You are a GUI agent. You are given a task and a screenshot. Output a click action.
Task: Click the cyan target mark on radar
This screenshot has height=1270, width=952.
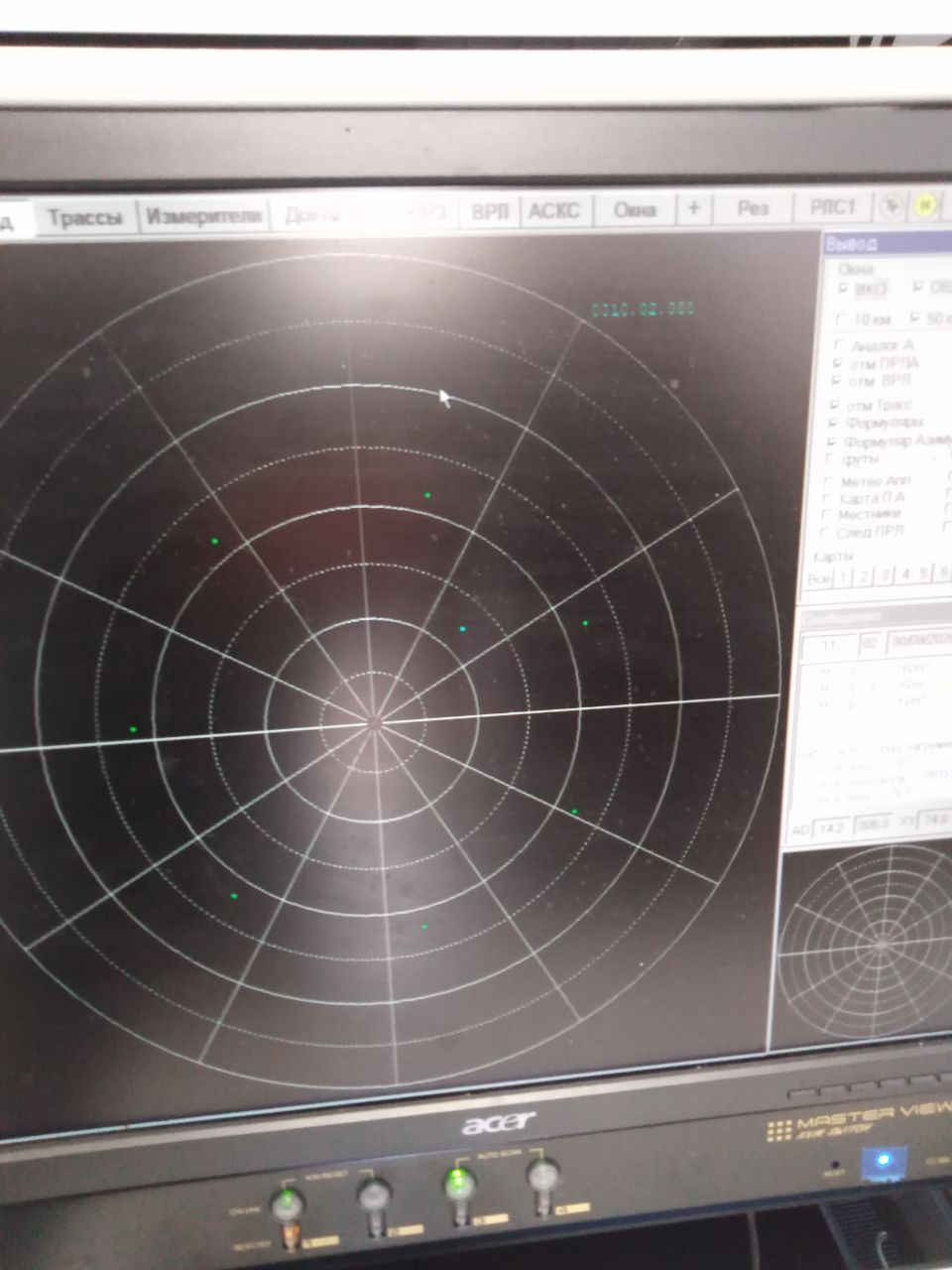point(463,629)
